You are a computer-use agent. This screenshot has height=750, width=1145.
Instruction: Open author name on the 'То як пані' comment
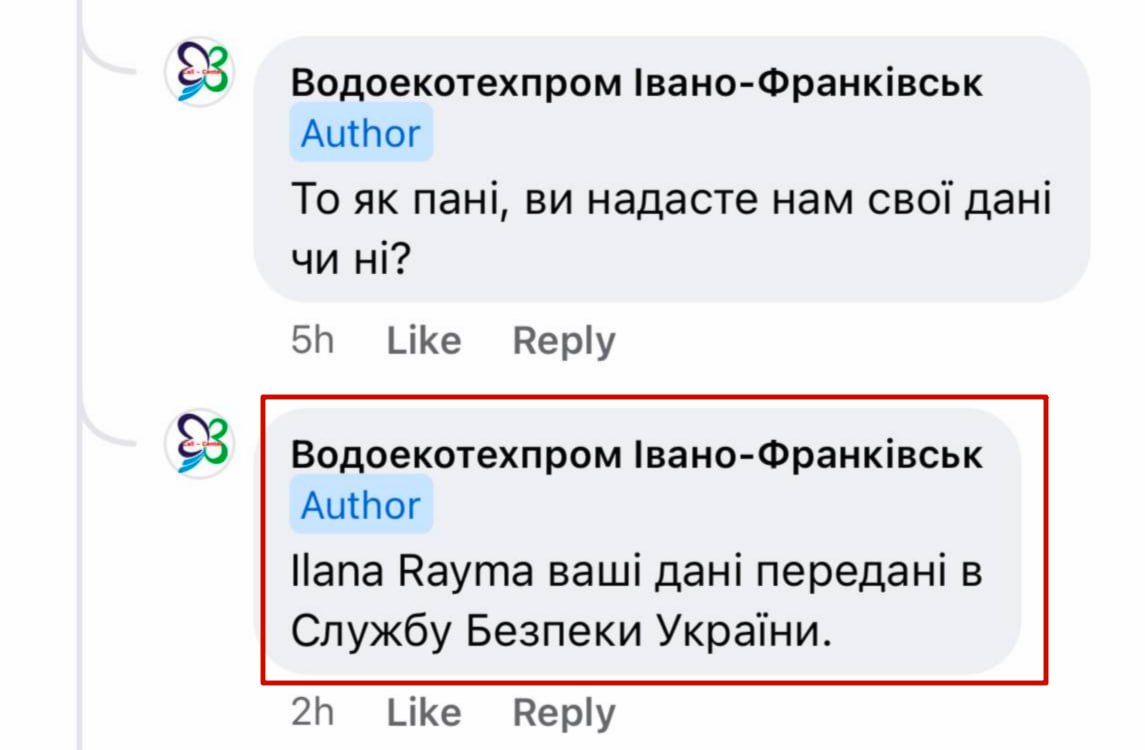[636, 84]
